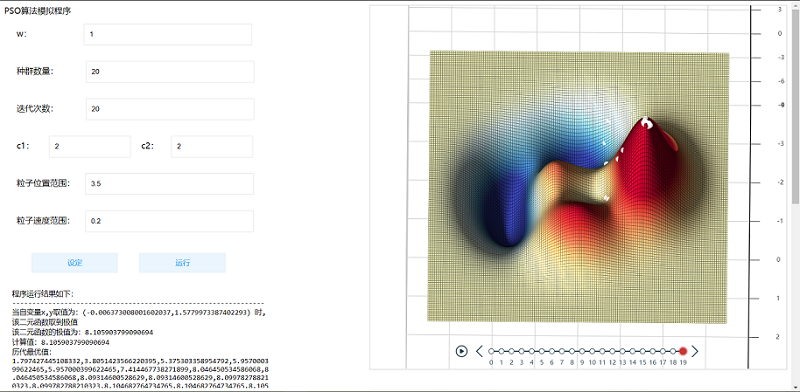Viewport: 800px width, 392px height.
Task: Go to previous timeline step arrow
Action: click(479, 351)
